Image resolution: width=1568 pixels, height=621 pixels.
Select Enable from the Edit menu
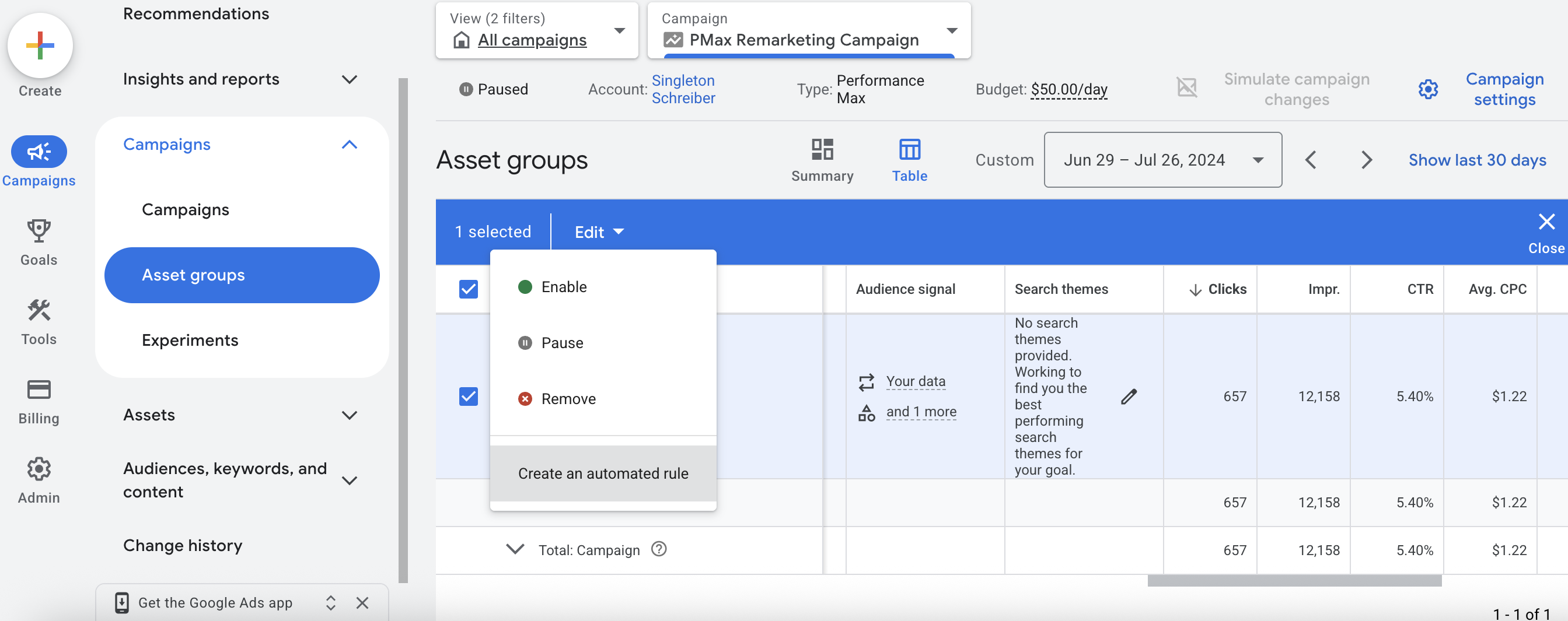coord(603,287)
